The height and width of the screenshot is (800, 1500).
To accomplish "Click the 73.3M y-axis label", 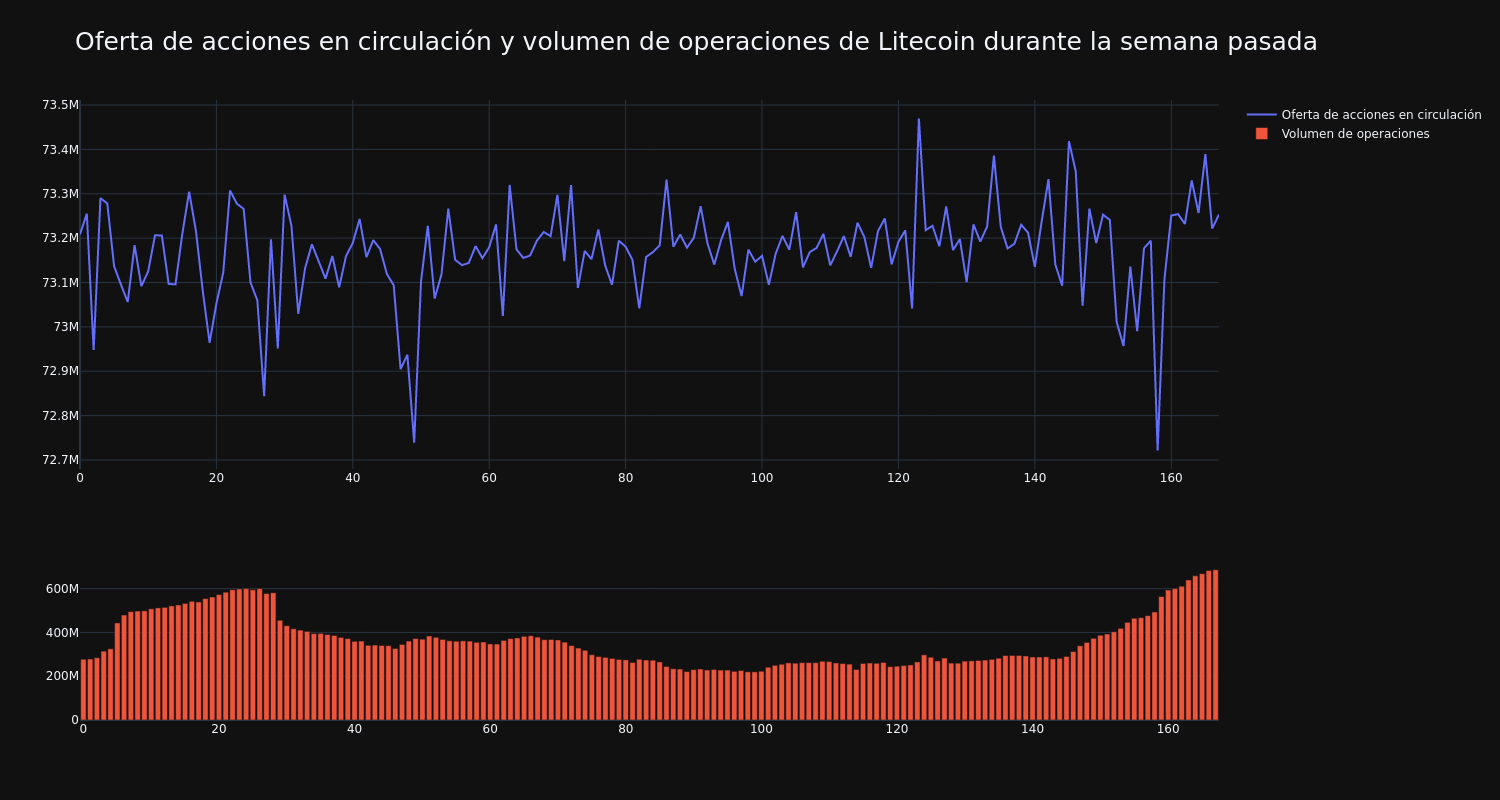I will pos(60,194).
